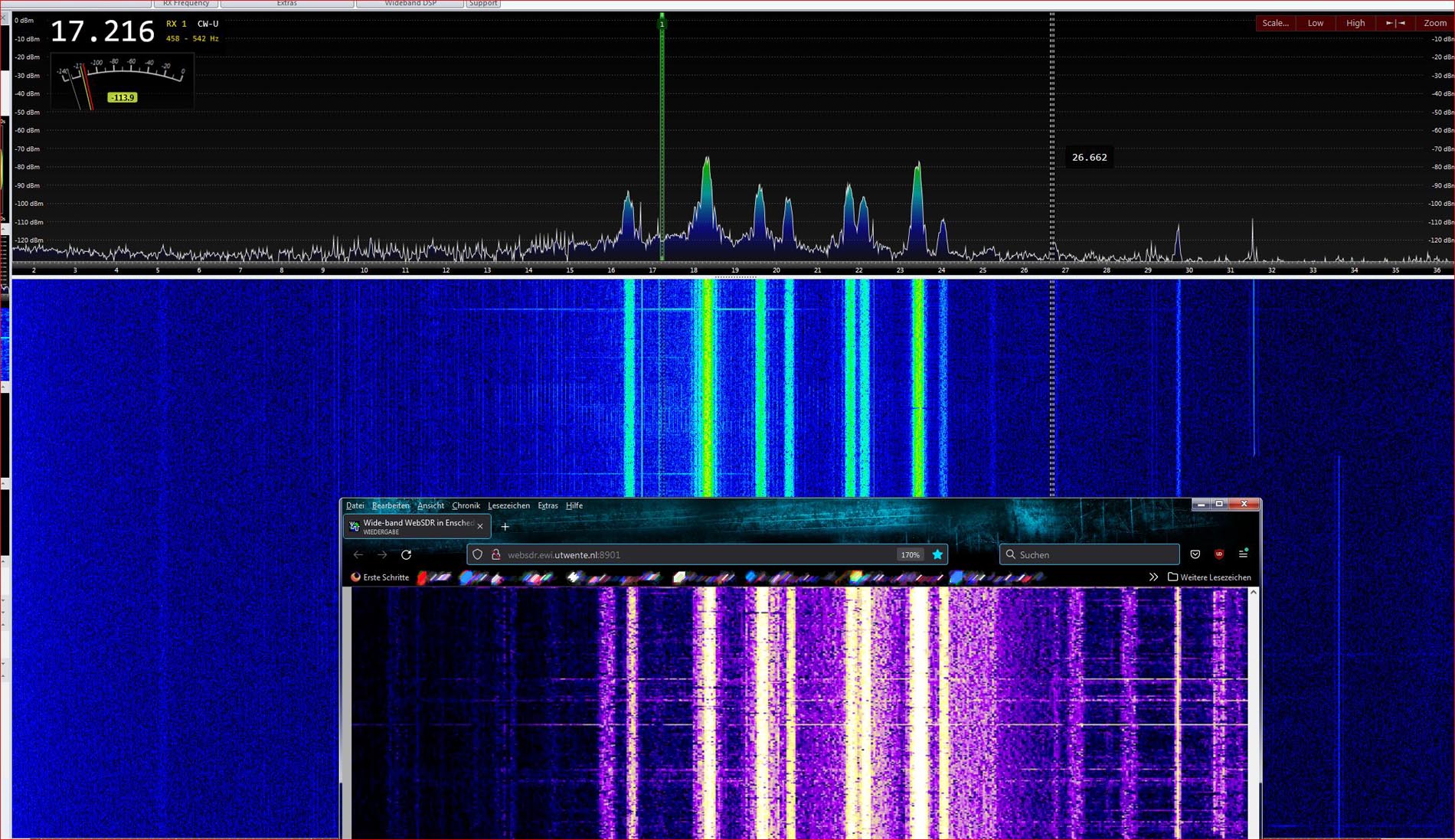
Task: Click the Erste Schritte bookmark
Action: point(380,577)
